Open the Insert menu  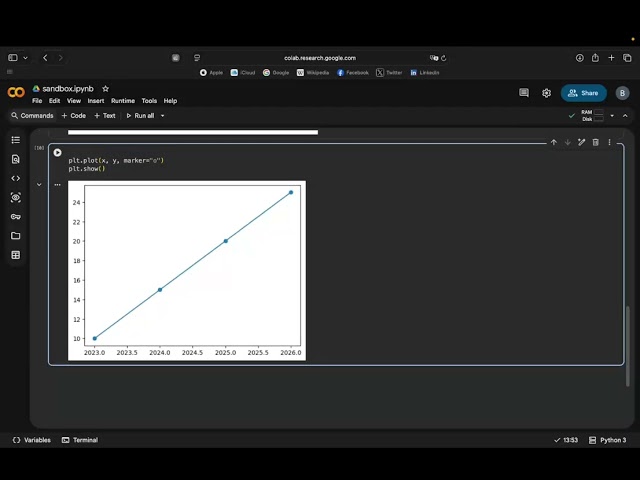tap(96, 101)
